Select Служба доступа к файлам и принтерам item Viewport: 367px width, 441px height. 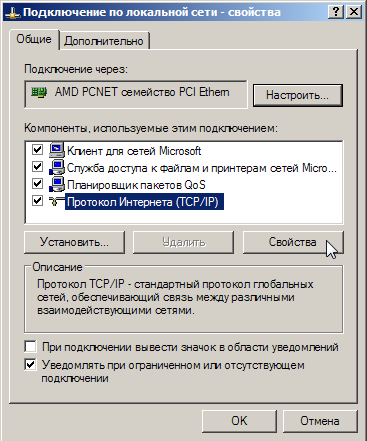[x=202, y=168]
